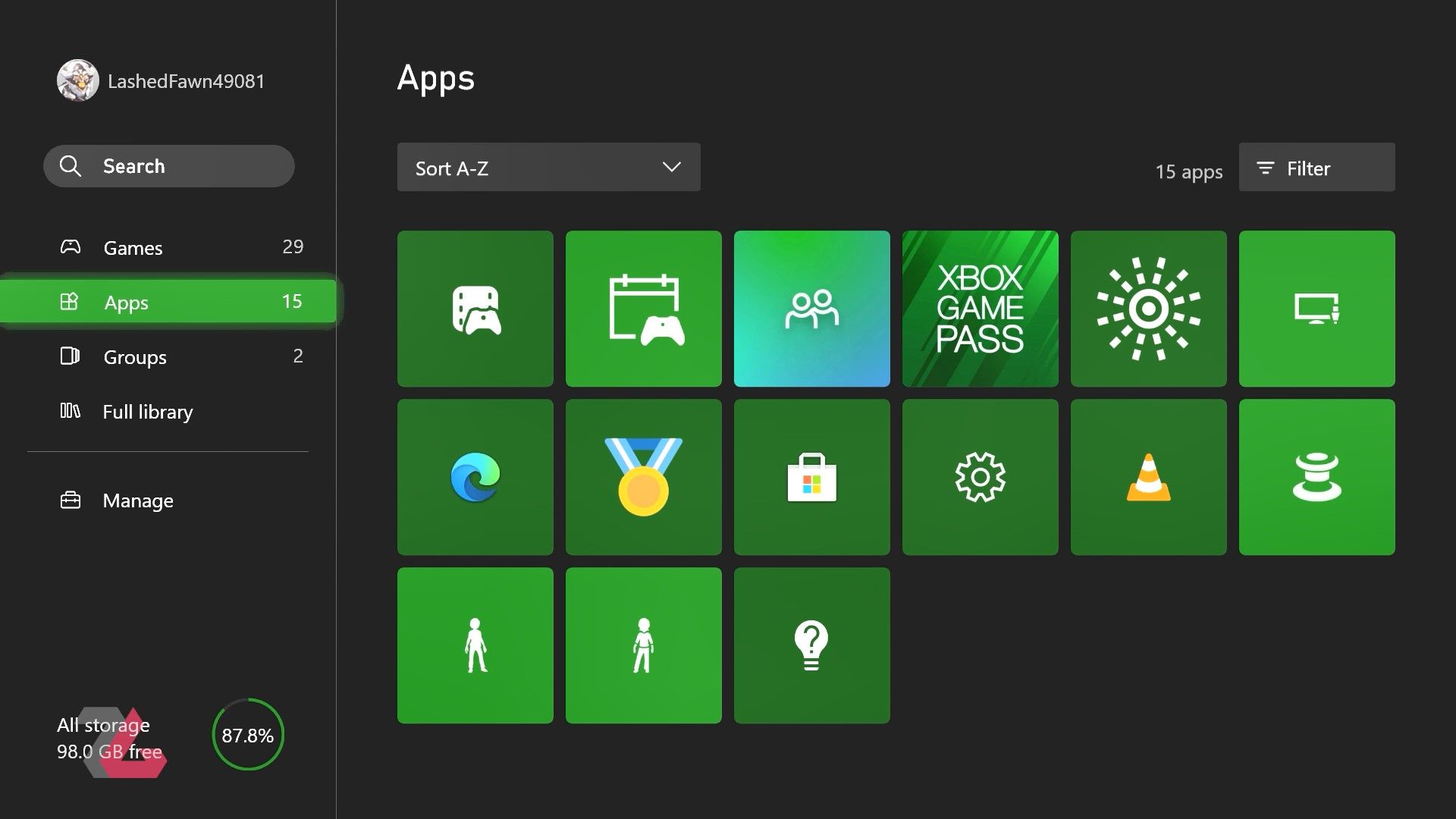Click the Groups count 2

click(x=298, y=356)
